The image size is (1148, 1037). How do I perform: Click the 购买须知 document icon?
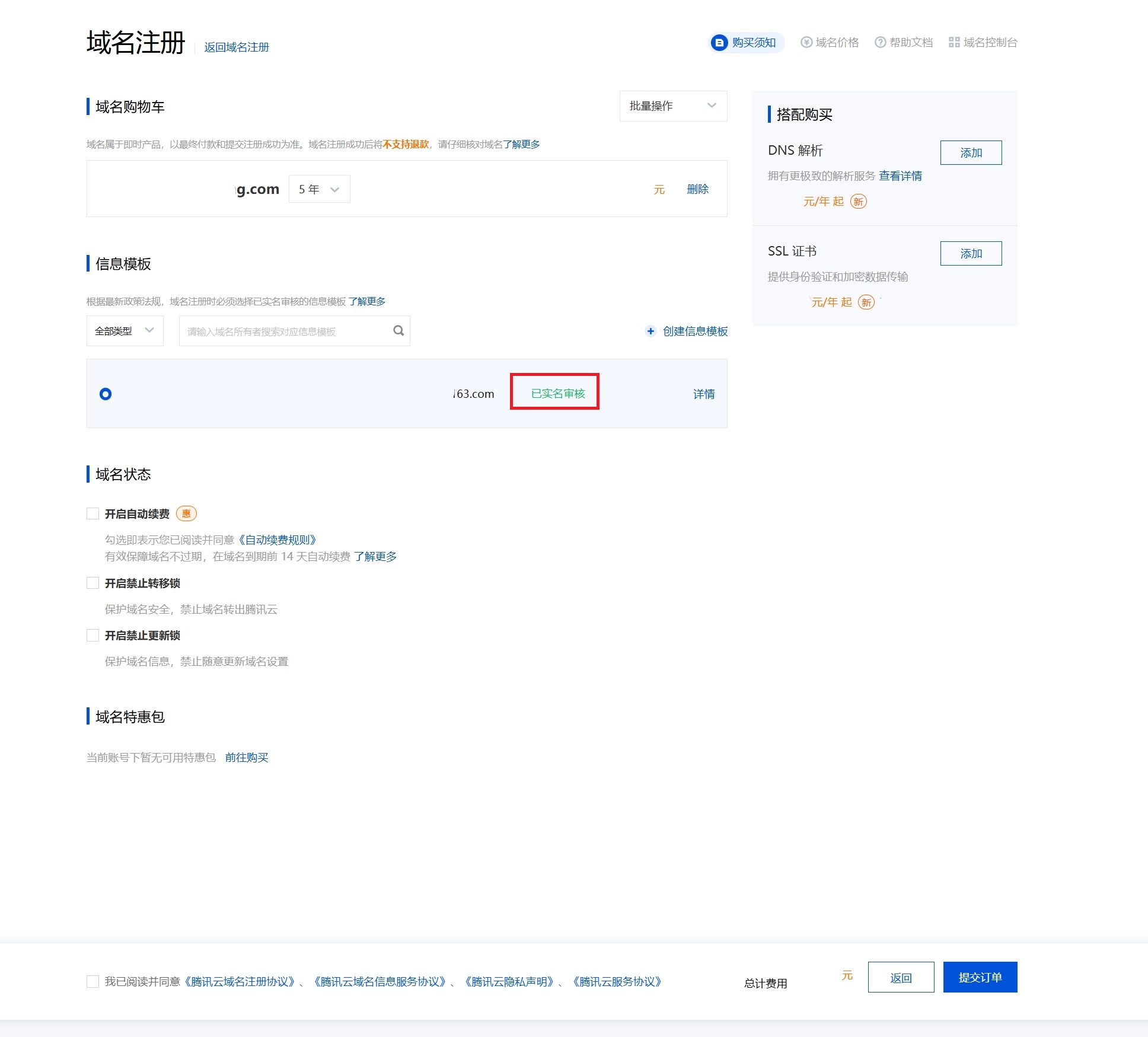tap(719, 43)
